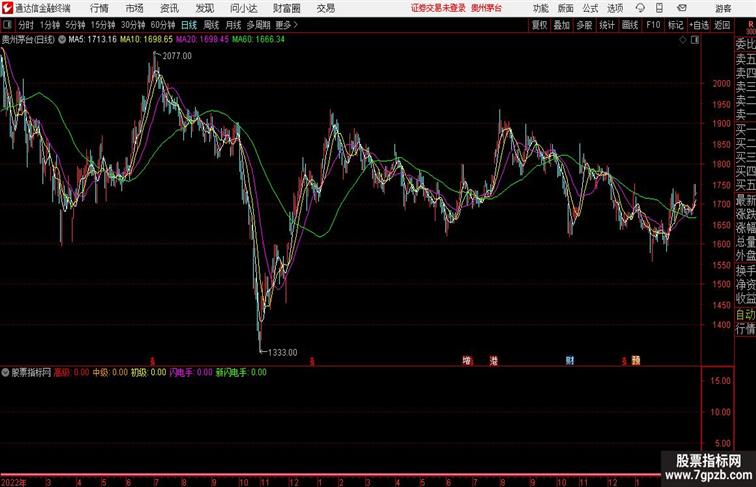Open the 问小达 menu

coord(243,8)
